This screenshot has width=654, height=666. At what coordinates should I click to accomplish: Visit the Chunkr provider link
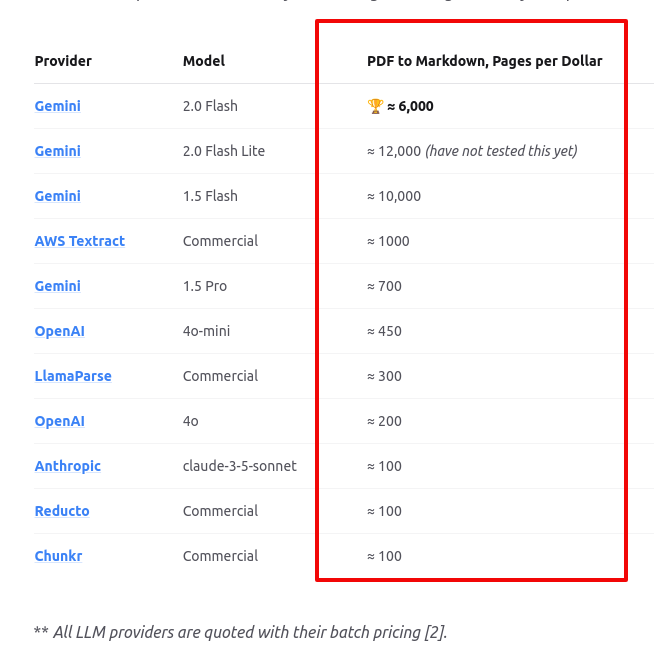[58, 556]
